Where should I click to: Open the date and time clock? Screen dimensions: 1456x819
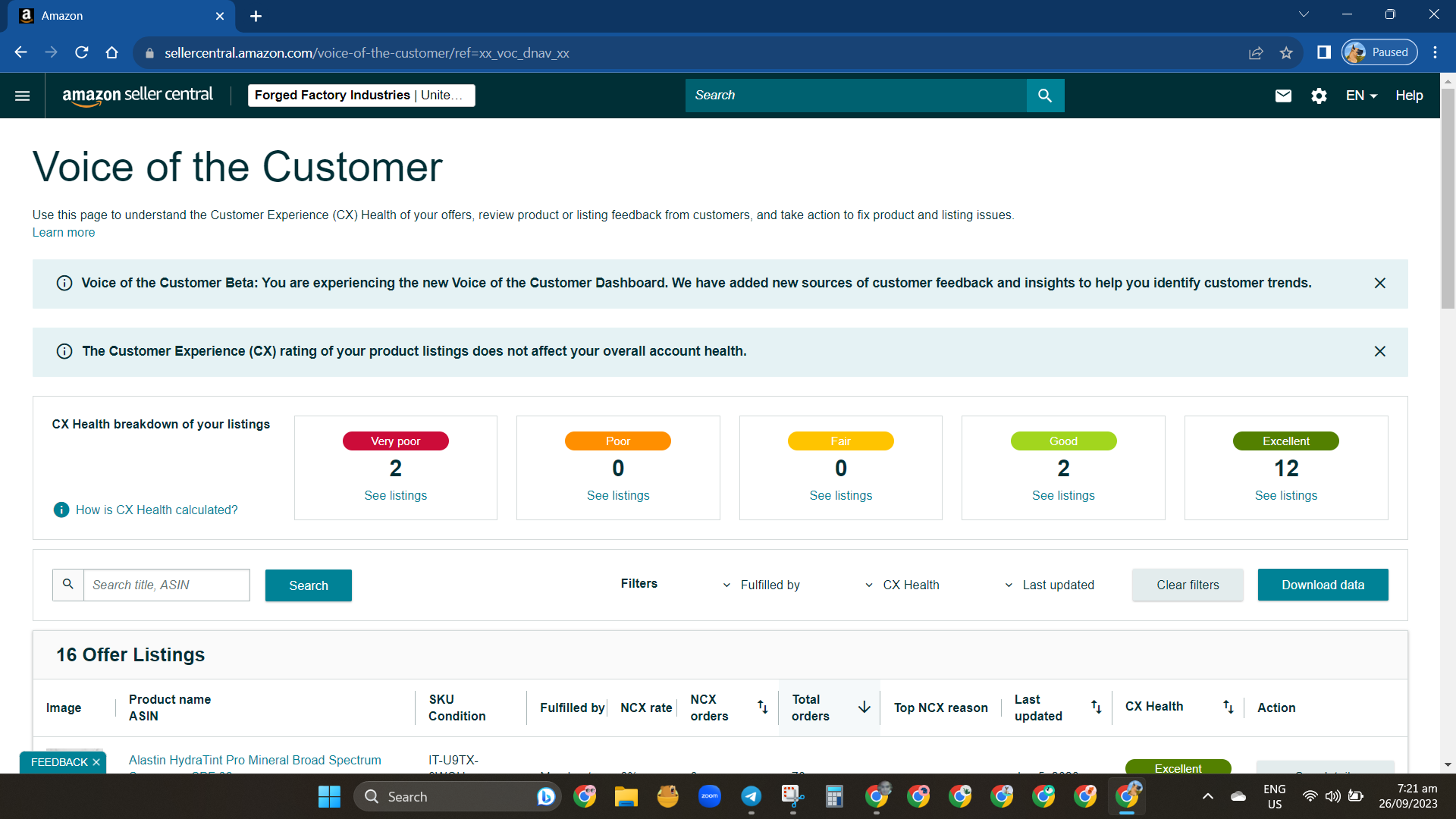1408,796
